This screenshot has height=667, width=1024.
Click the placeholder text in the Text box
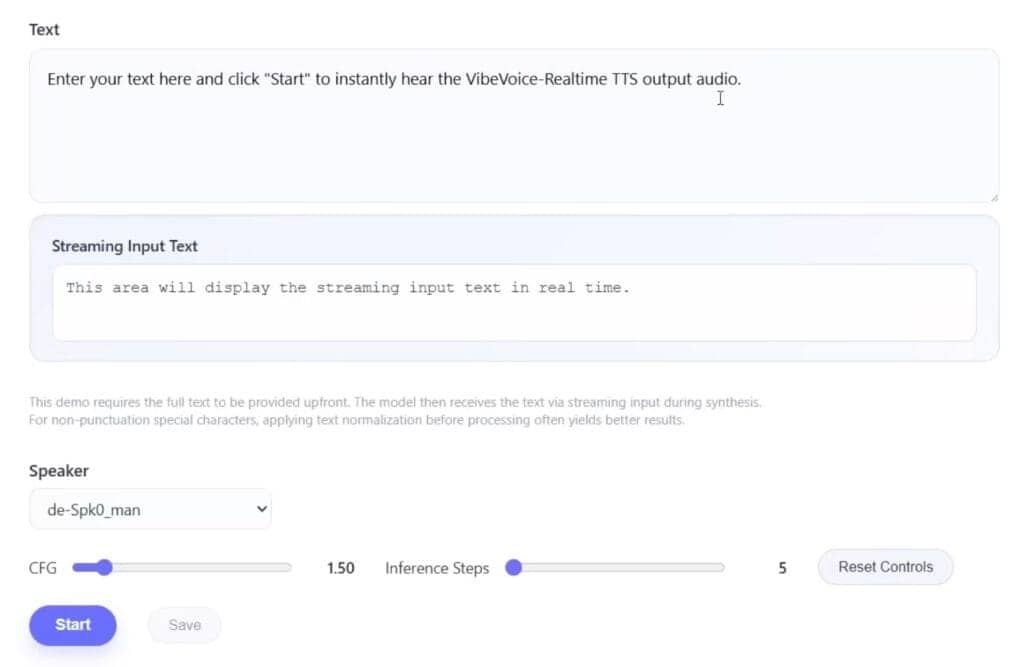coord(393,79)
